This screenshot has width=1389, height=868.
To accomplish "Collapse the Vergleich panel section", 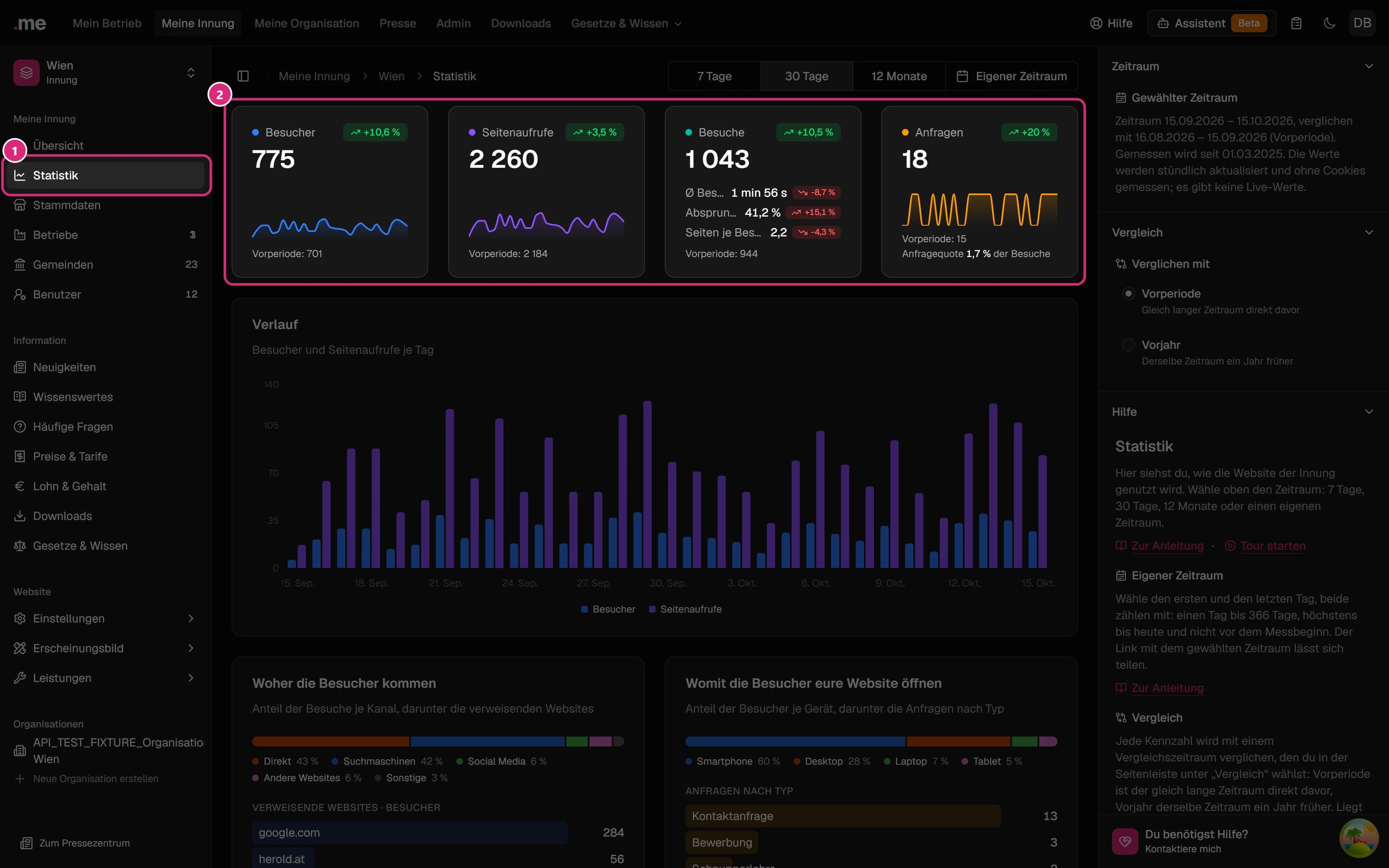I will (x=1369, y=232).
